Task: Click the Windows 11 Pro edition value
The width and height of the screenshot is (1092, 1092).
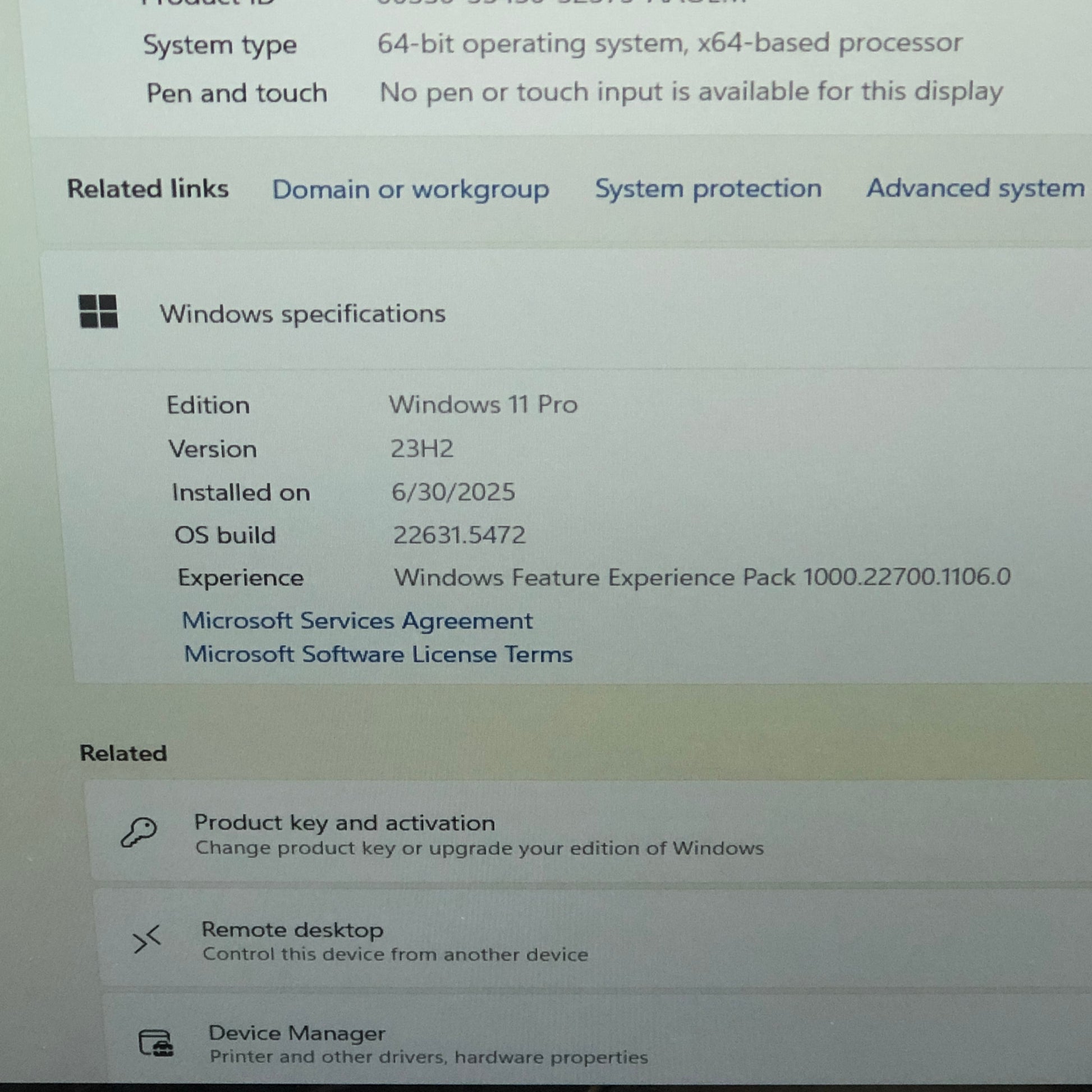Action: coord(483,405)
